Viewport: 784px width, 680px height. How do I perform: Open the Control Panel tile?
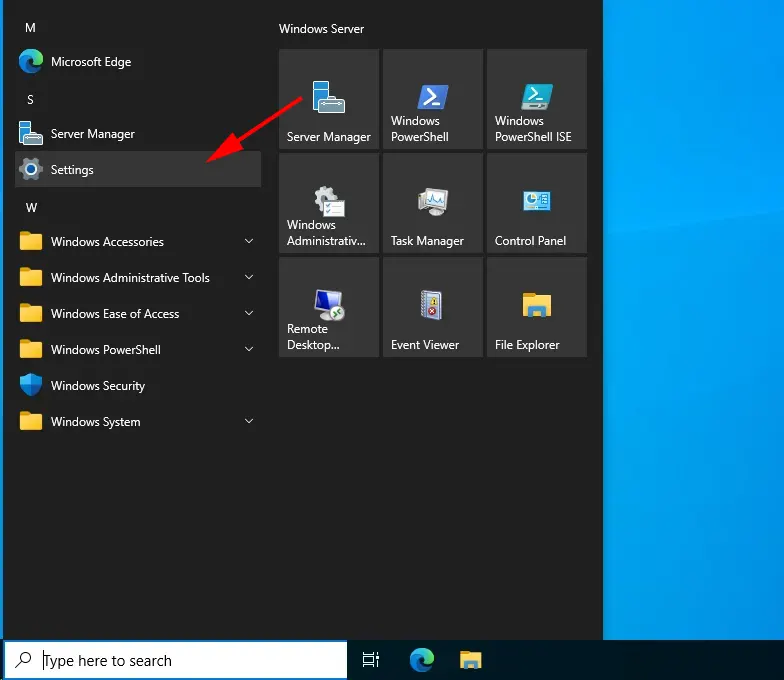[537, 203]
